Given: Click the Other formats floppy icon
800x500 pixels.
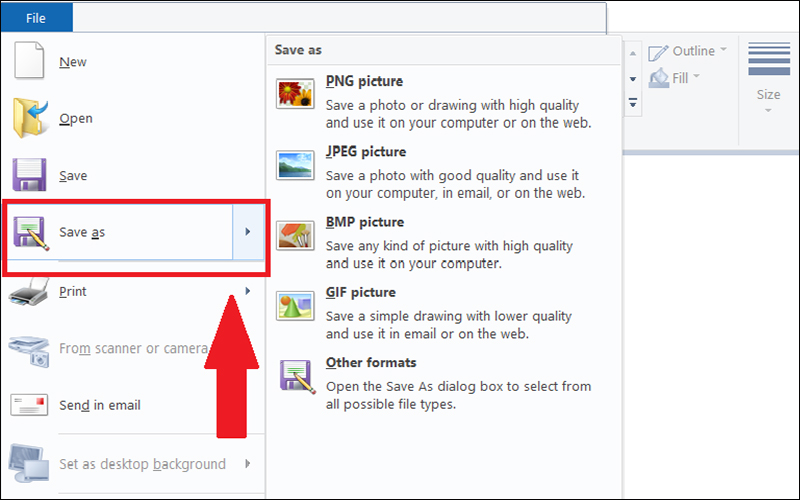Looking at the screenshot, I should pyautogui.click(x=295, y=376).
